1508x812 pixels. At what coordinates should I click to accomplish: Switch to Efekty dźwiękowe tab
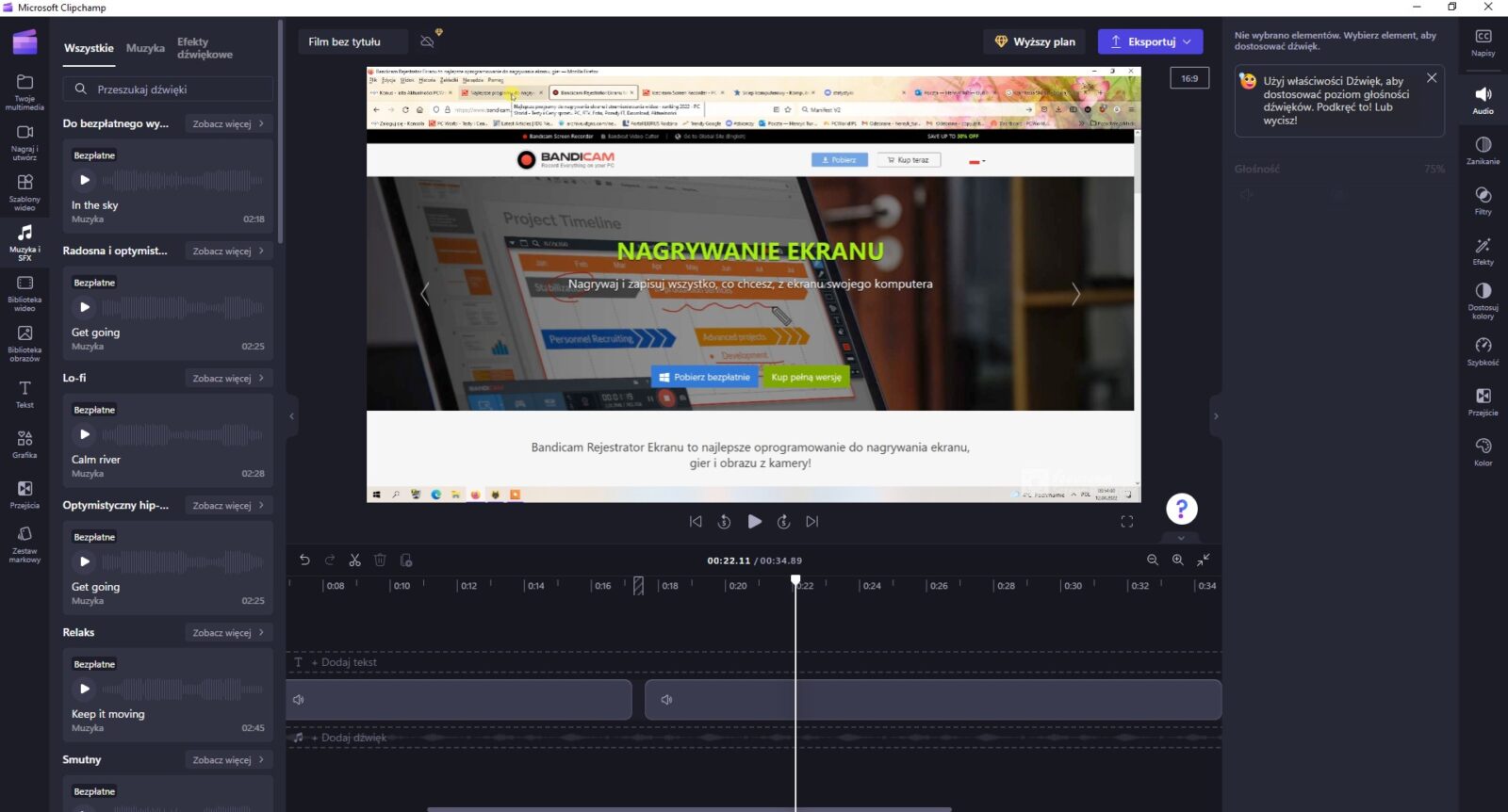(205, 48)
